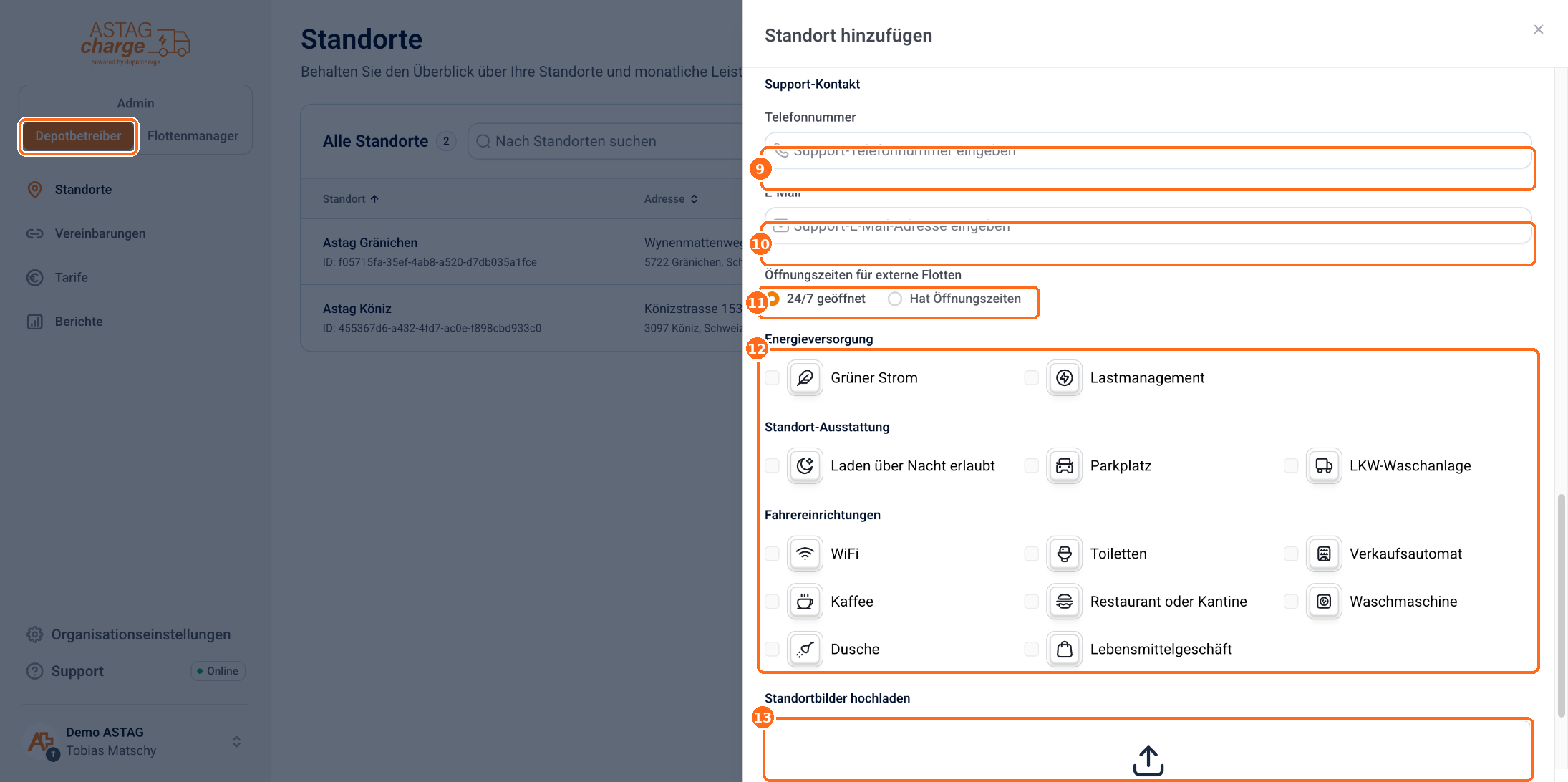
Task: Click the Lastmanagement lightning icon
Action: point(1065,377)
